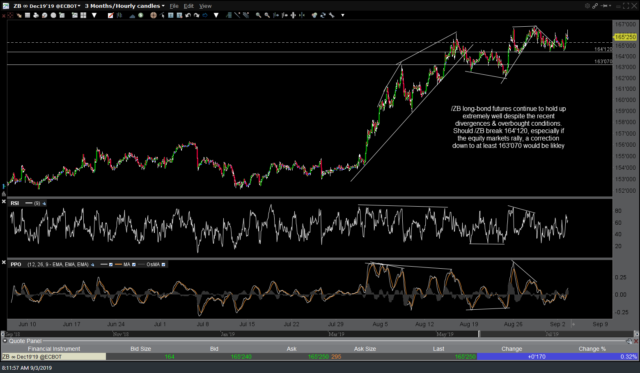Click the blue mountain chart type icon
Viewport: 640px width, 373px height.
(x=132, y=16)
